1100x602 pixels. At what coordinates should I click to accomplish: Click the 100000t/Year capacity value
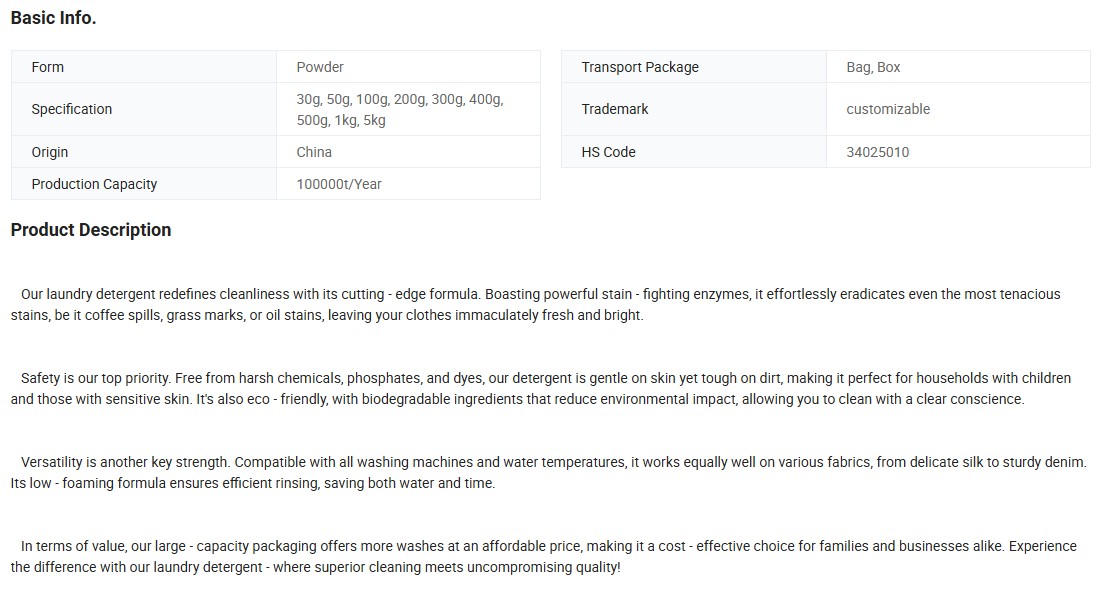[x=339, y=184]
